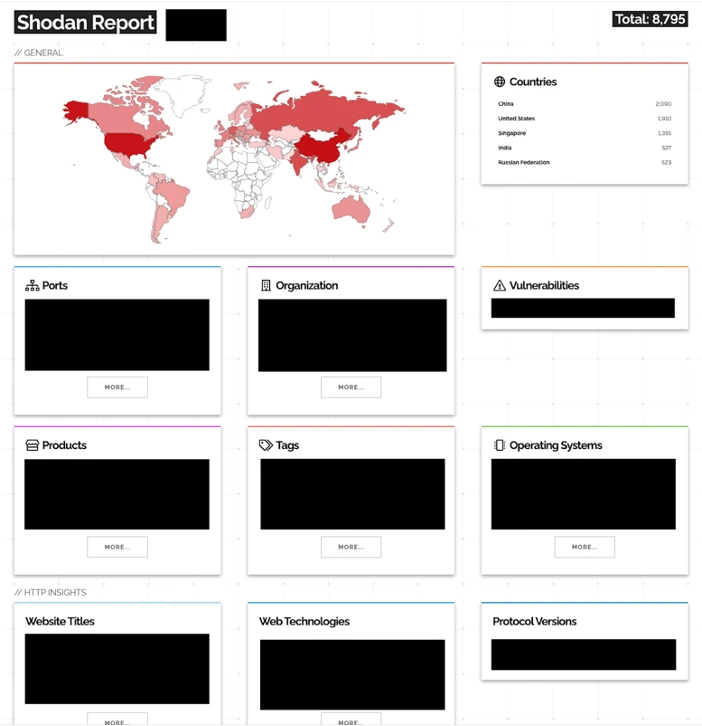Click the Ports network icon
The height and width of the screenshot is (726, 702).
pyautogui.click(x=32, y=285)
